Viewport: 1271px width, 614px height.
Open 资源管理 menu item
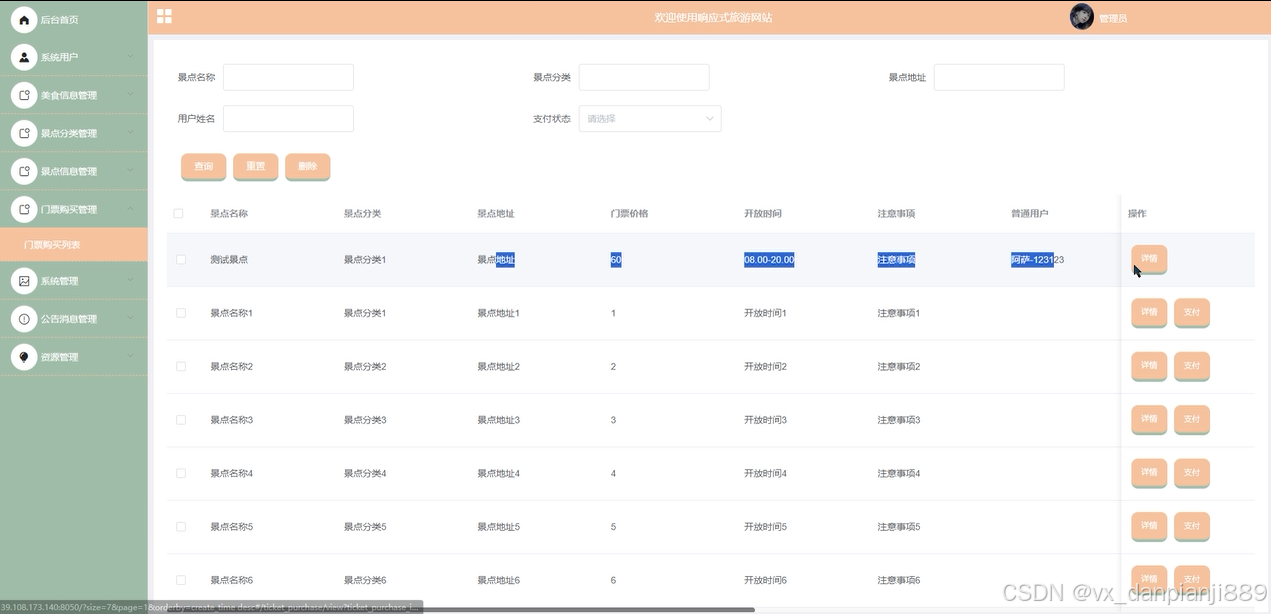pyautogui.click(x=74, y=357)
